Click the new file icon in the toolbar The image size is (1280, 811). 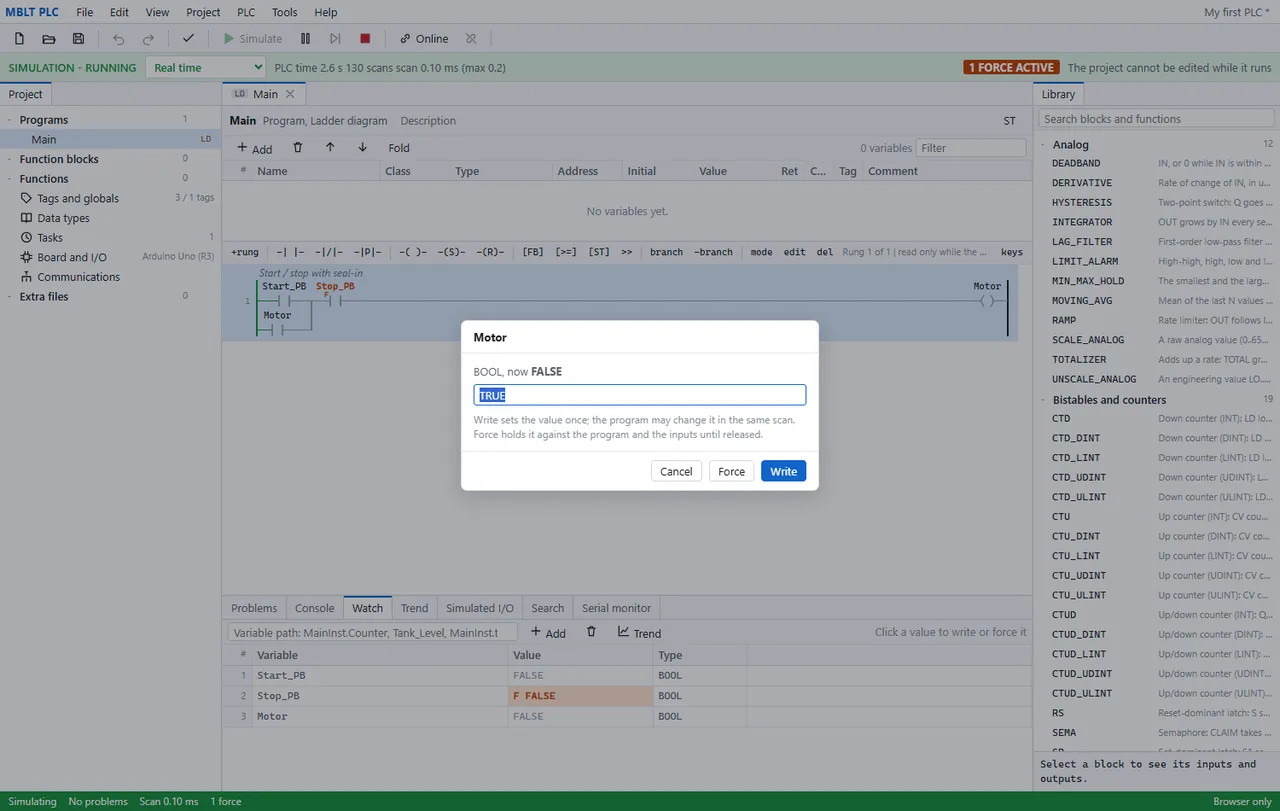[19, 39]
